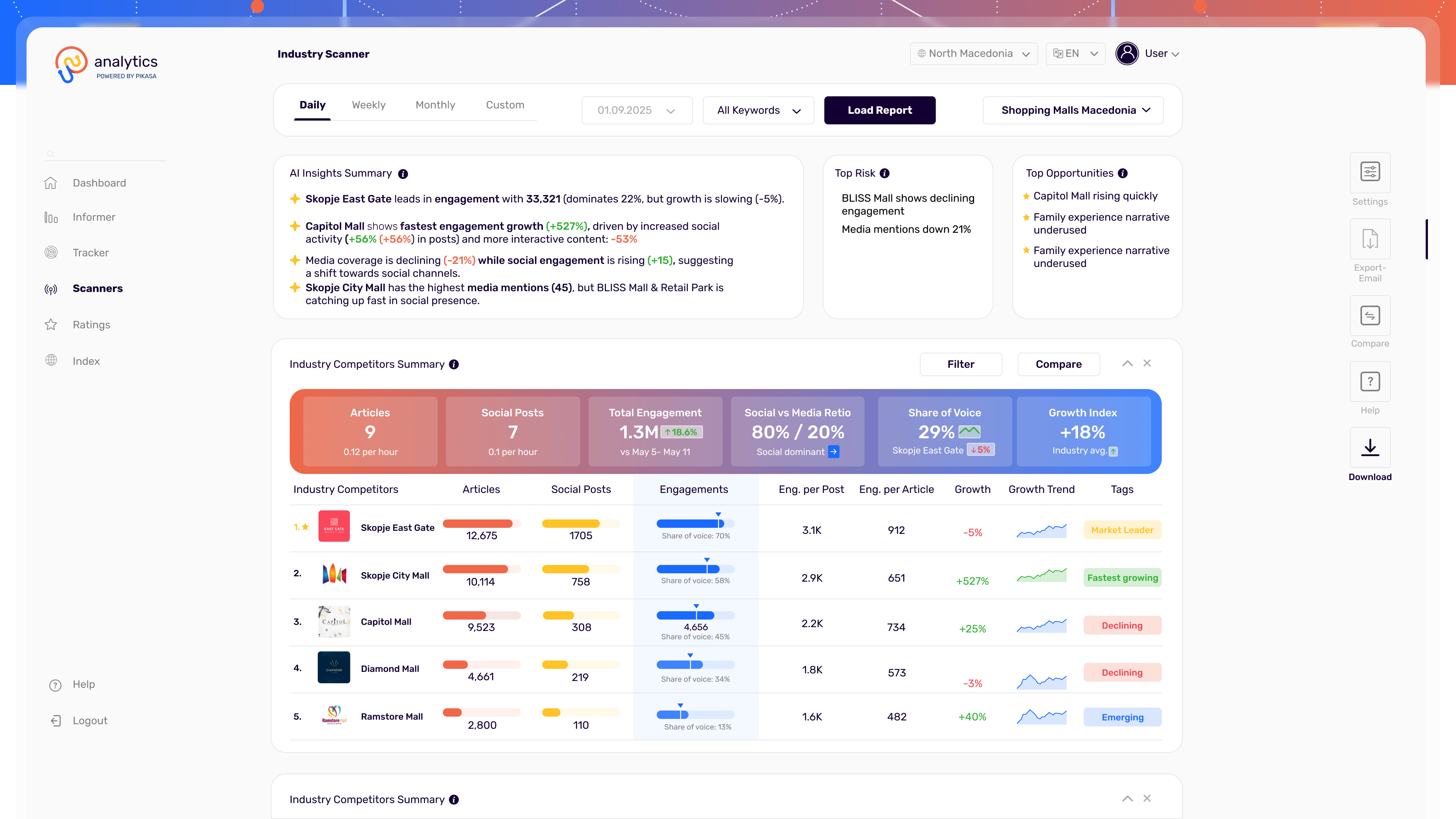Click the Growth column header

coord(972,490)
